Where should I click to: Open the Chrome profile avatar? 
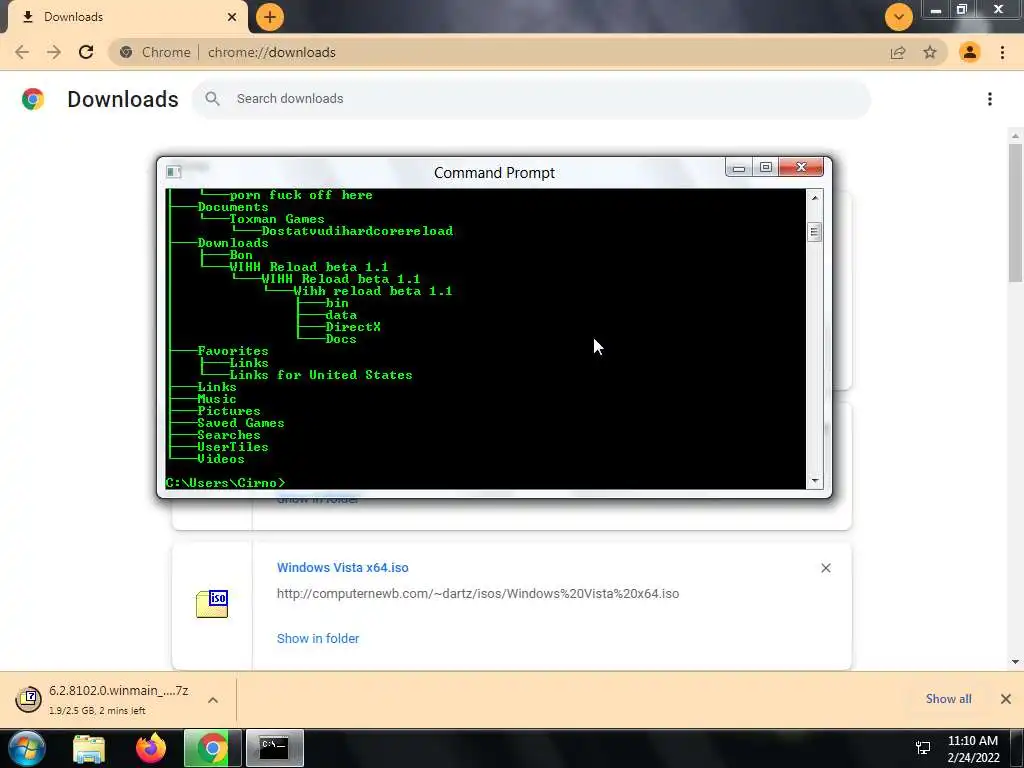click(x=970, y=52)
